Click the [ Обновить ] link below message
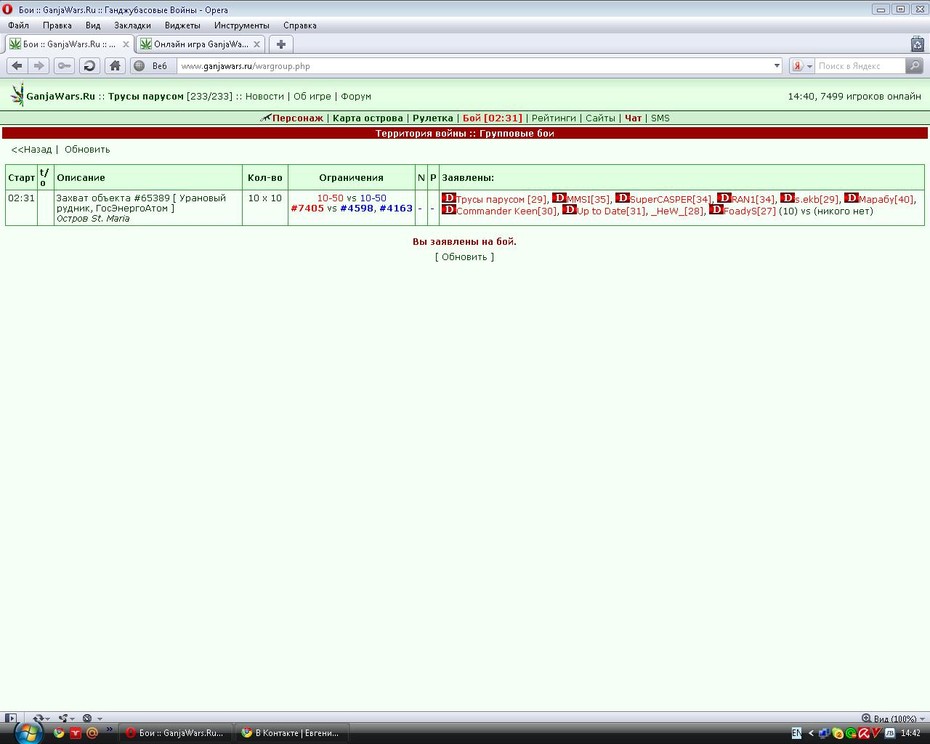 (x=464, y=257)
